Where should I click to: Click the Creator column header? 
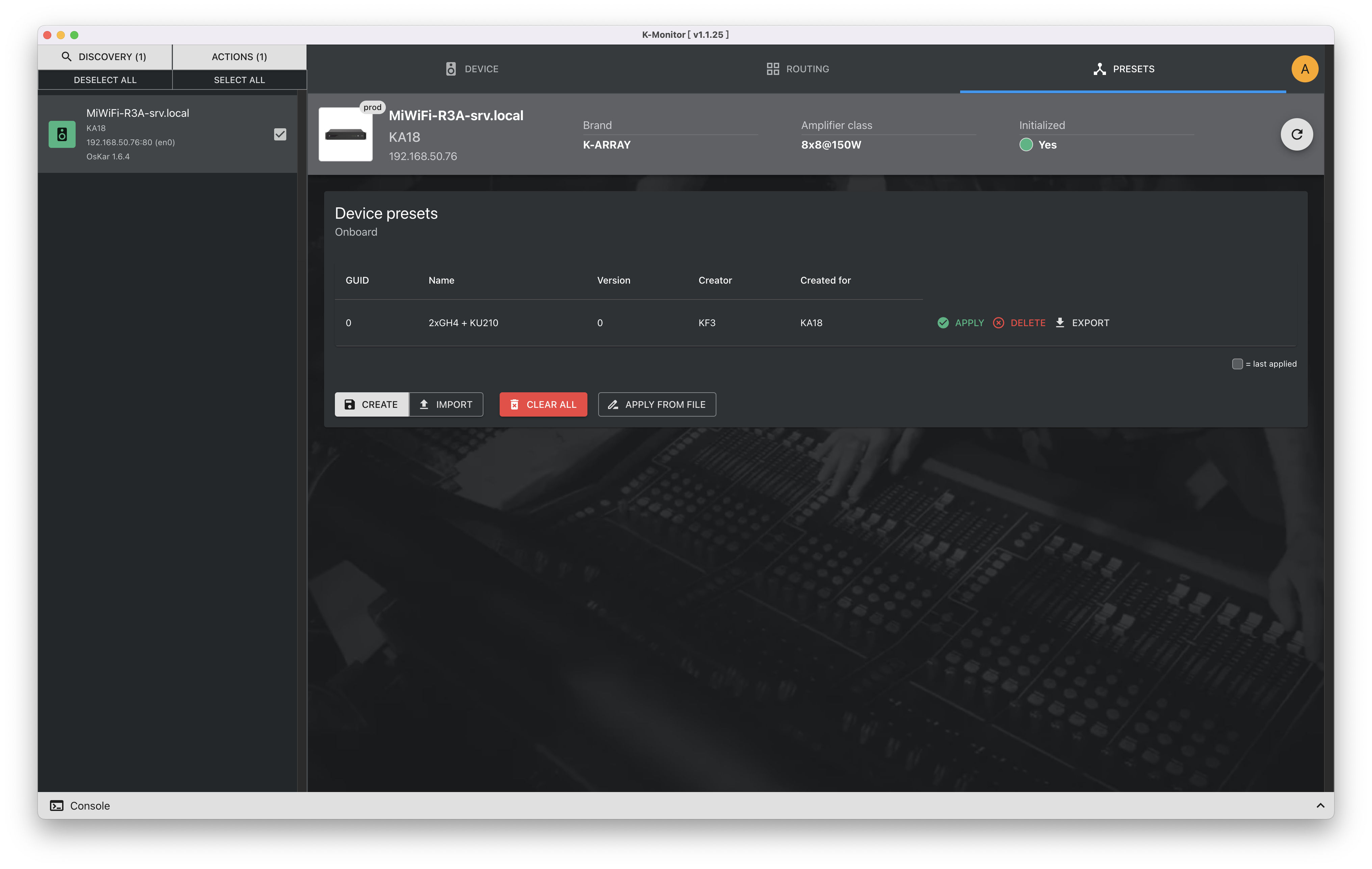coord(715,280)
